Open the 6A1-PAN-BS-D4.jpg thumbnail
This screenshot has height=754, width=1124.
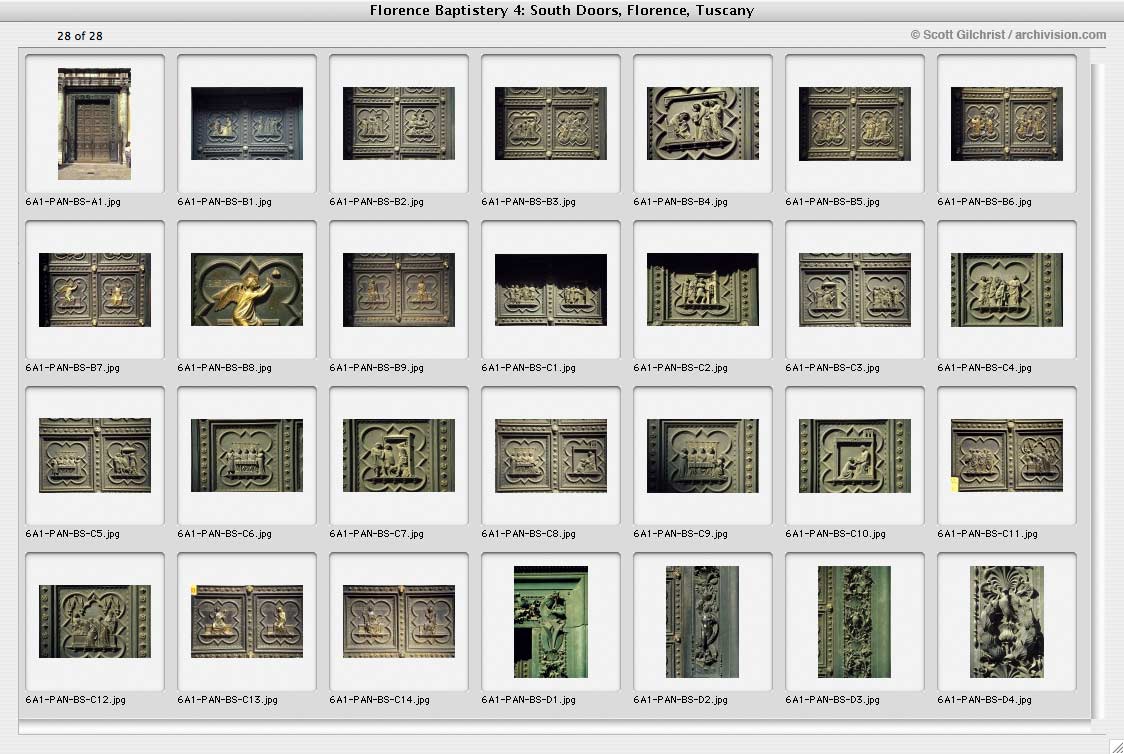click(1006, 621)
